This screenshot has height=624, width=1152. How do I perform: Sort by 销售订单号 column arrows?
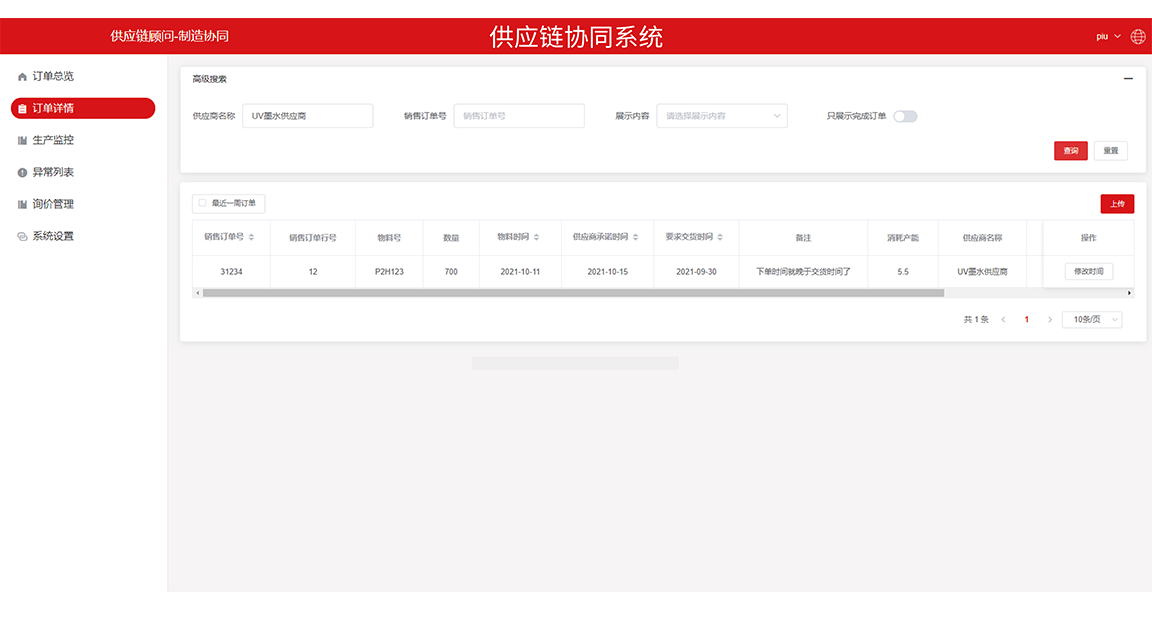(251, 238)
